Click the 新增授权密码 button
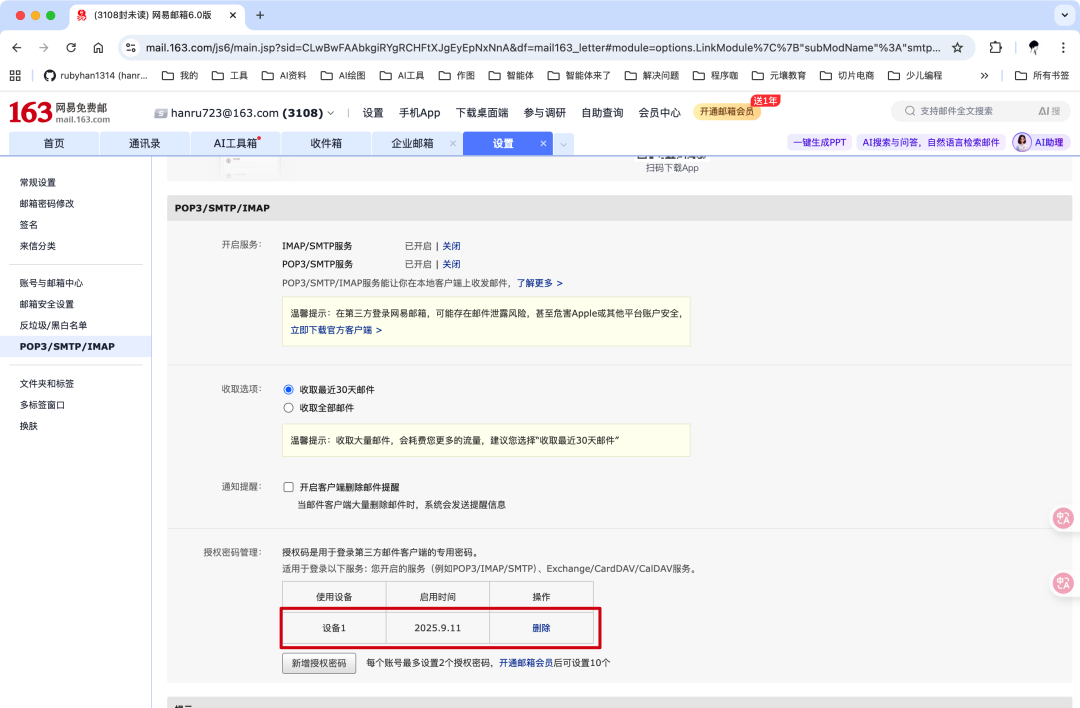The image size is (1080, 708). (x=318, y=662)
